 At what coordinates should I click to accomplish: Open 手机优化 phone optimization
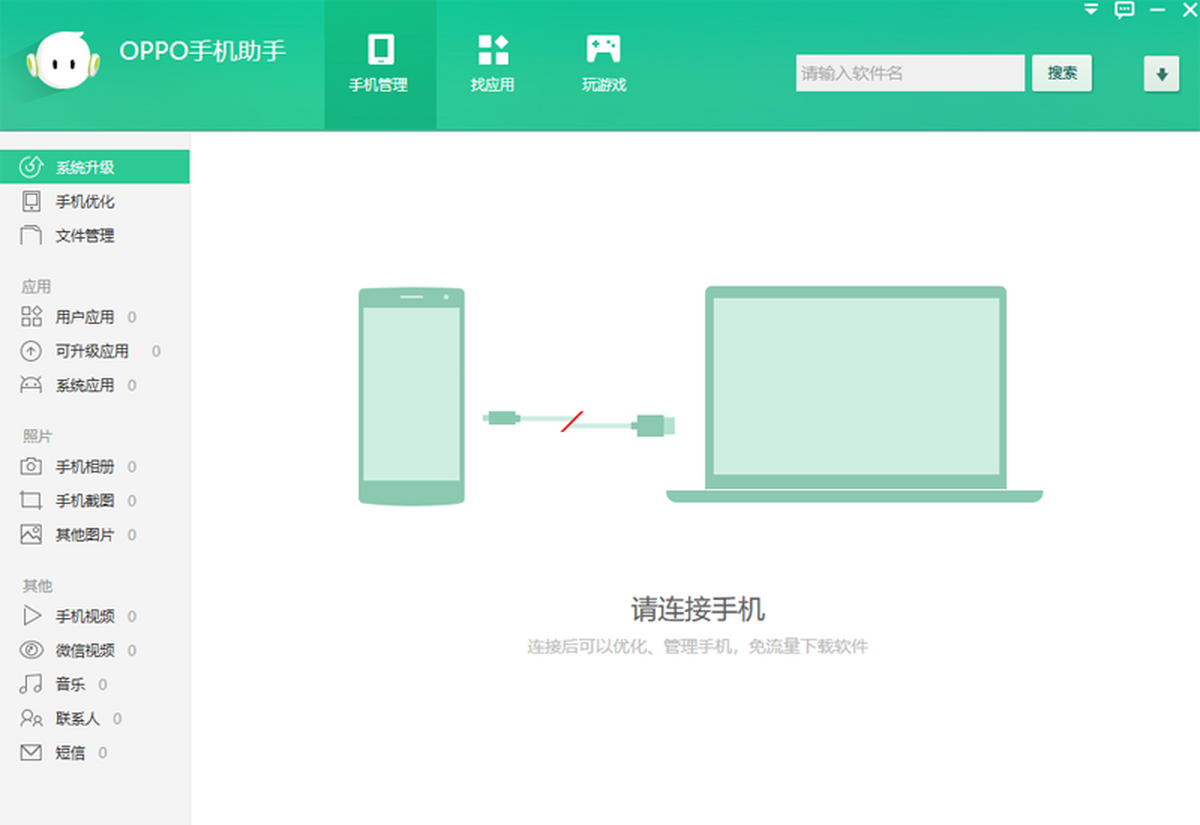pos(85,201)
